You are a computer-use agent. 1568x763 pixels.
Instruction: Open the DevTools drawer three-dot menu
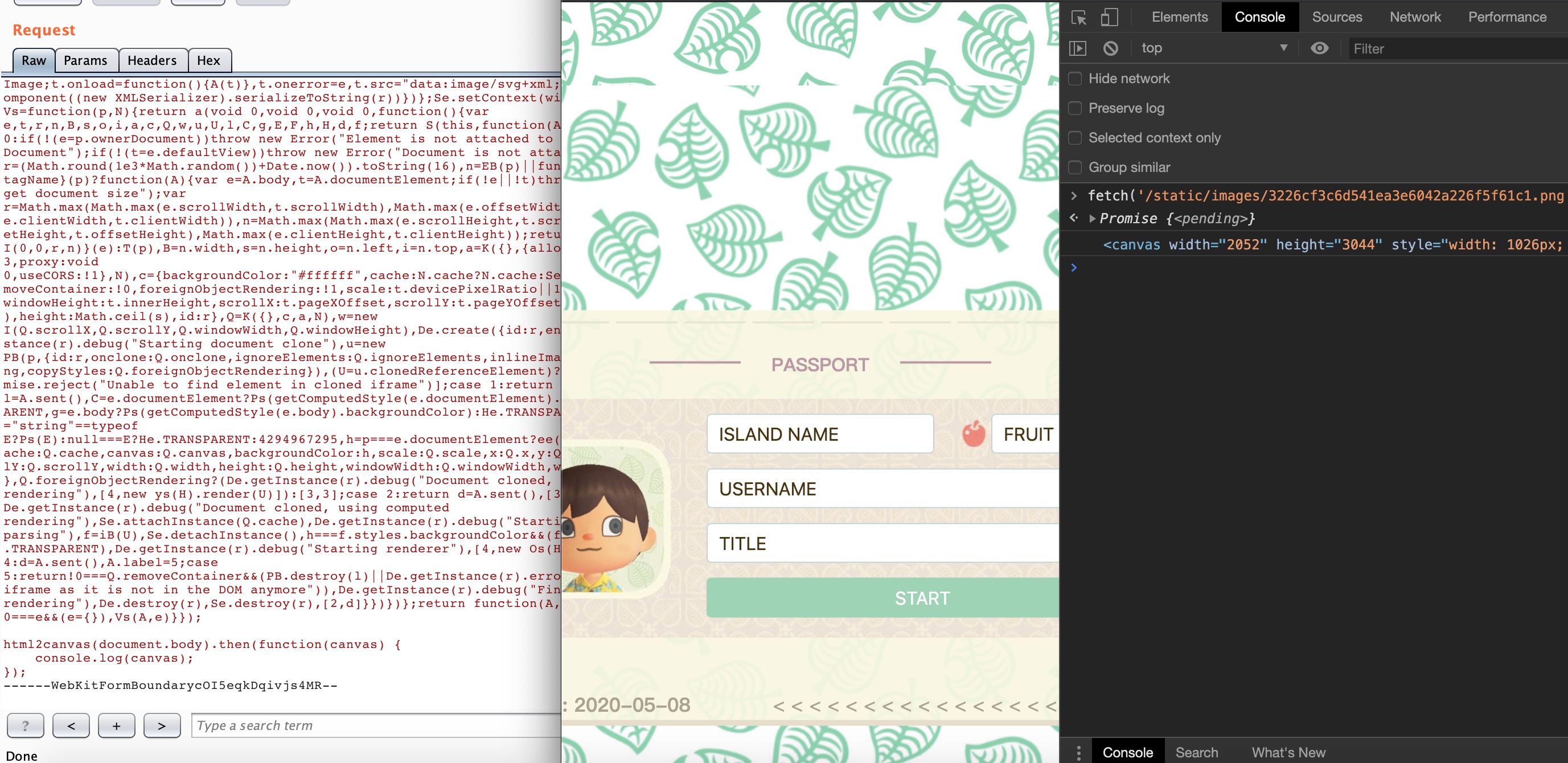click(x=1078, y=753)
